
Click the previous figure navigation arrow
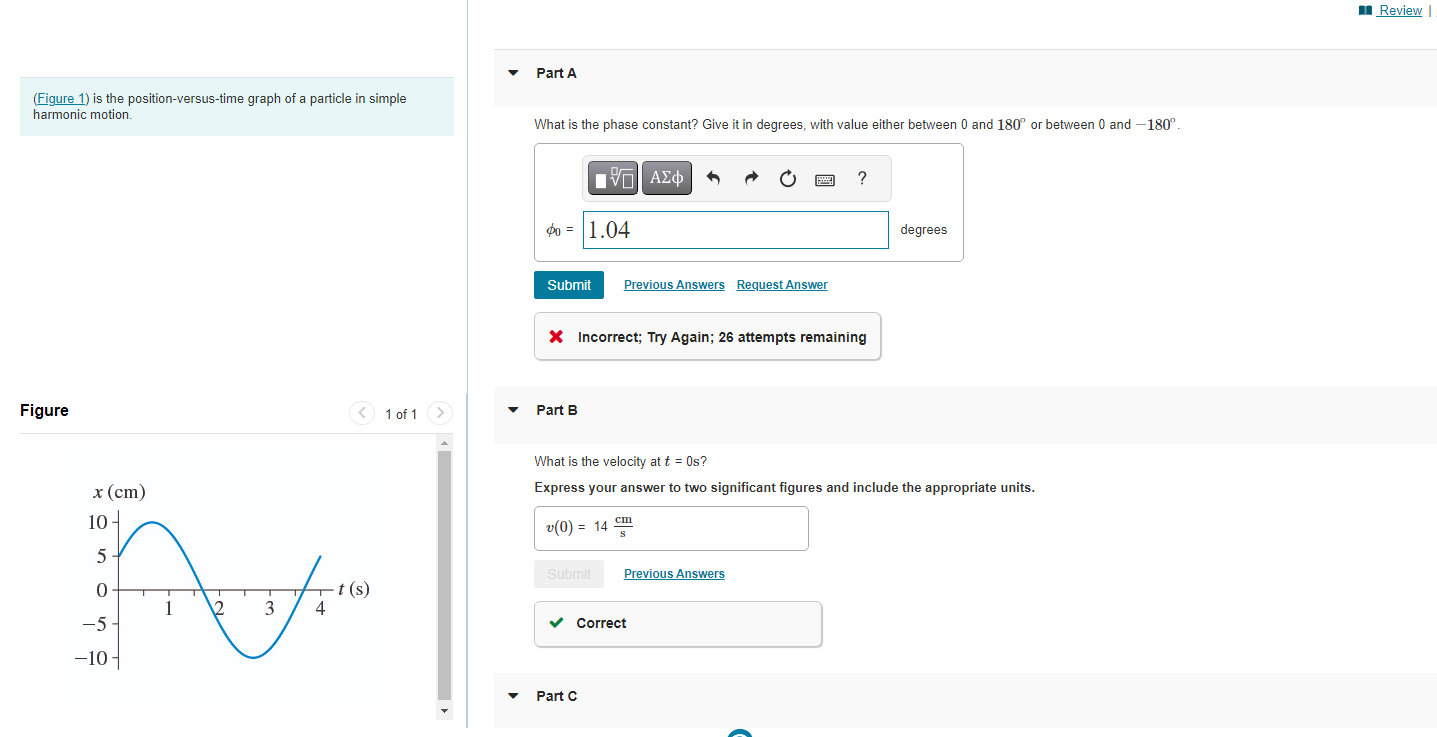click(x=361, y=412)
